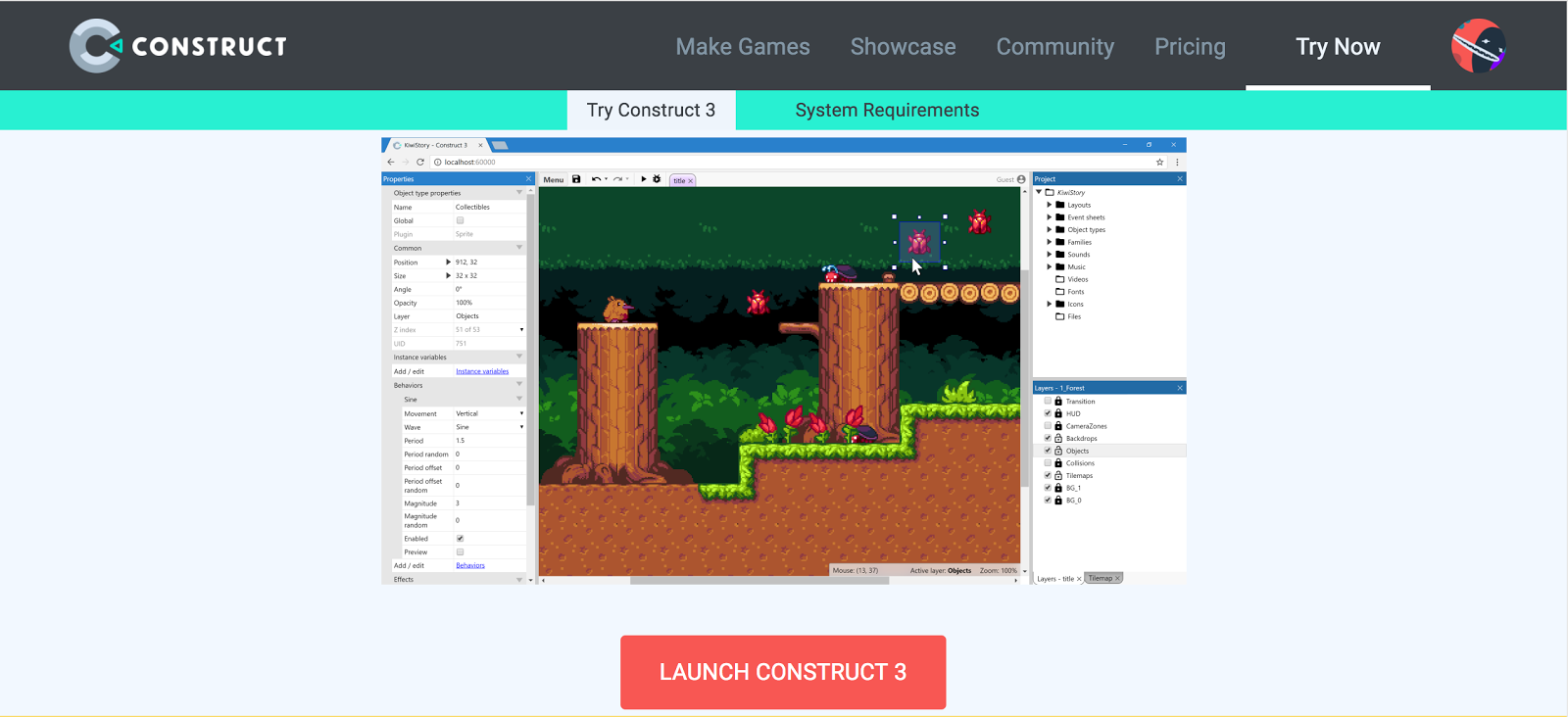Toggle lock icon on Transition layer

tap(1058, 402)
